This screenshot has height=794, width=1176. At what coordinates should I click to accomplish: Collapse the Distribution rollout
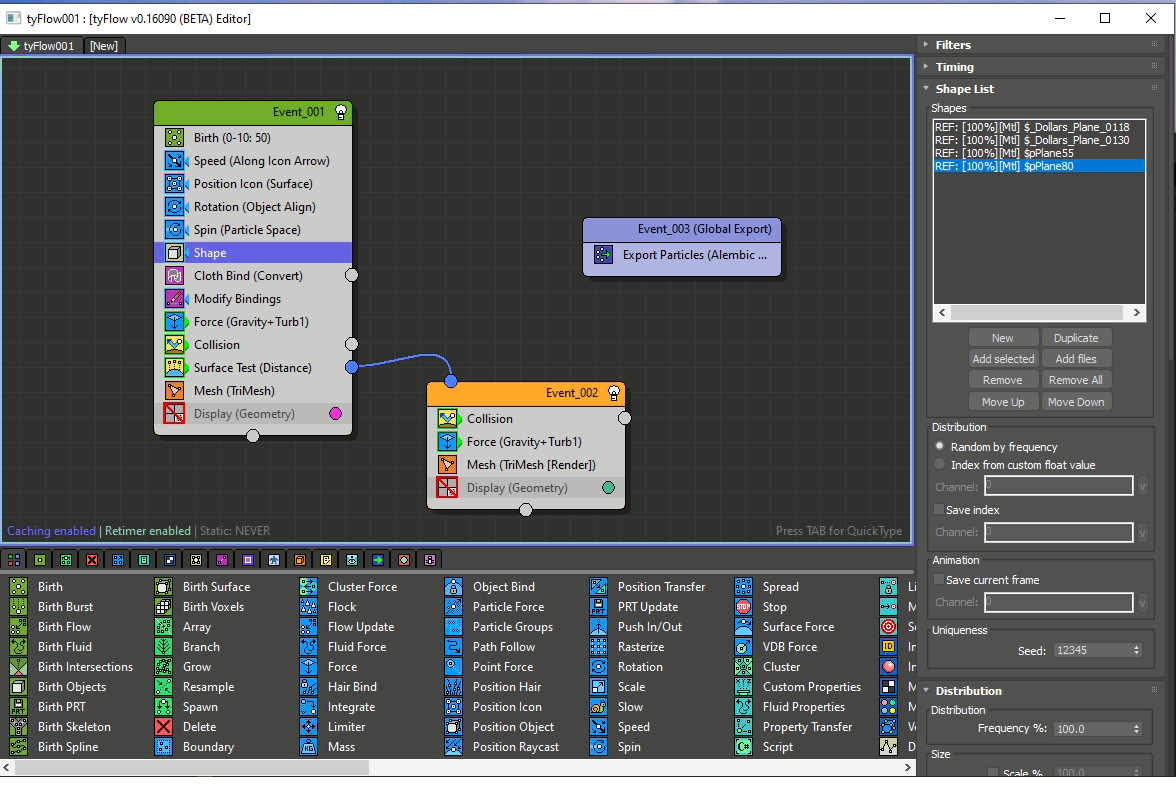click(x=926, y=691)
